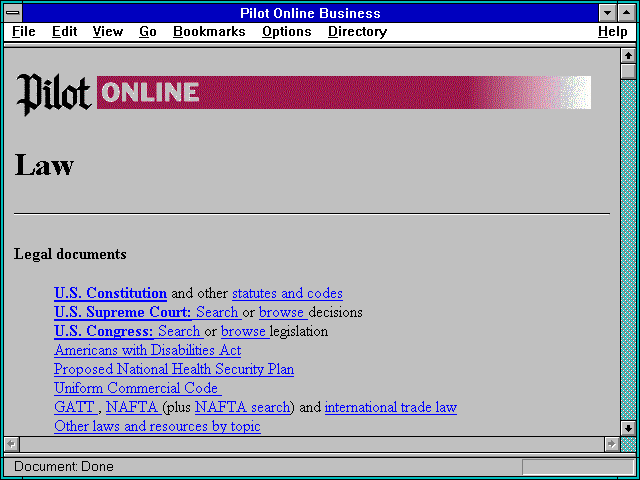Minimize the window with the down-arrow button
Viewport: 640px width, 480px height.
click(608, 13)
